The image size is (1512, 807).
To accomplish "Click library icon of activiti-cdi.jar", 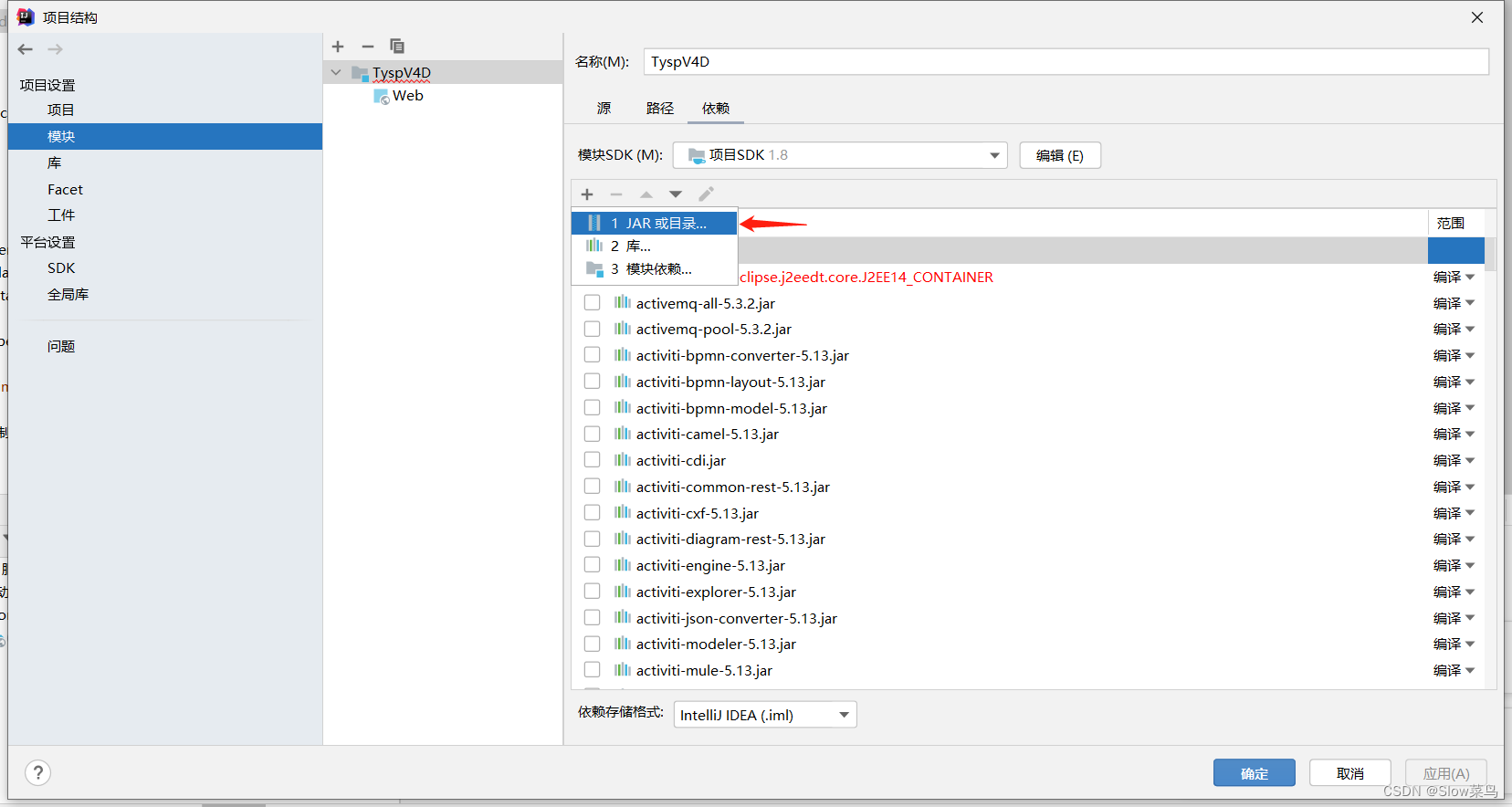I will click(623, 459).
